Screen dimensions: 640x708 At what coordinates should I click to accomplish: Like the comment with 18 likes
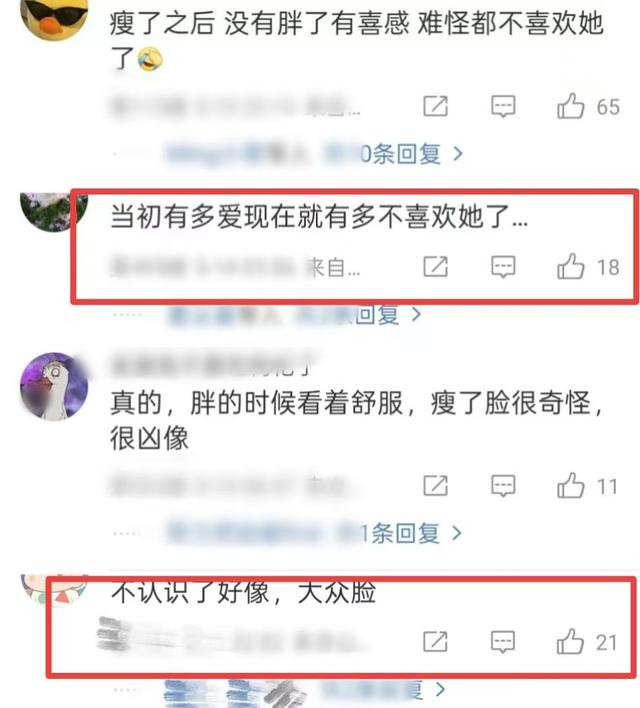(x=570, y=266)
